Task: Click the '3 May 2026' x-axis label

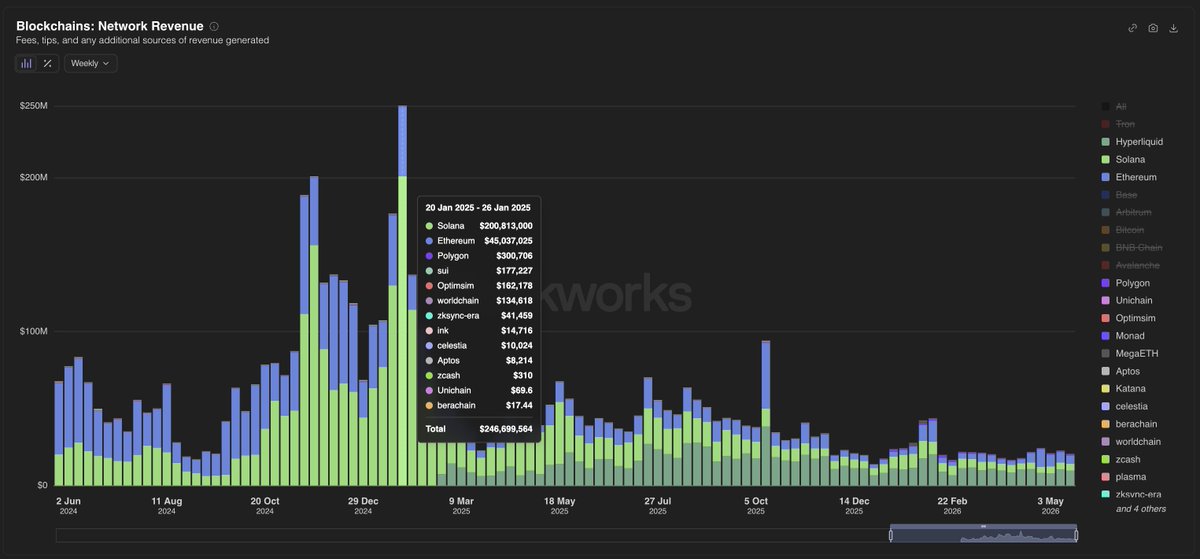Action: point(1051,505)
